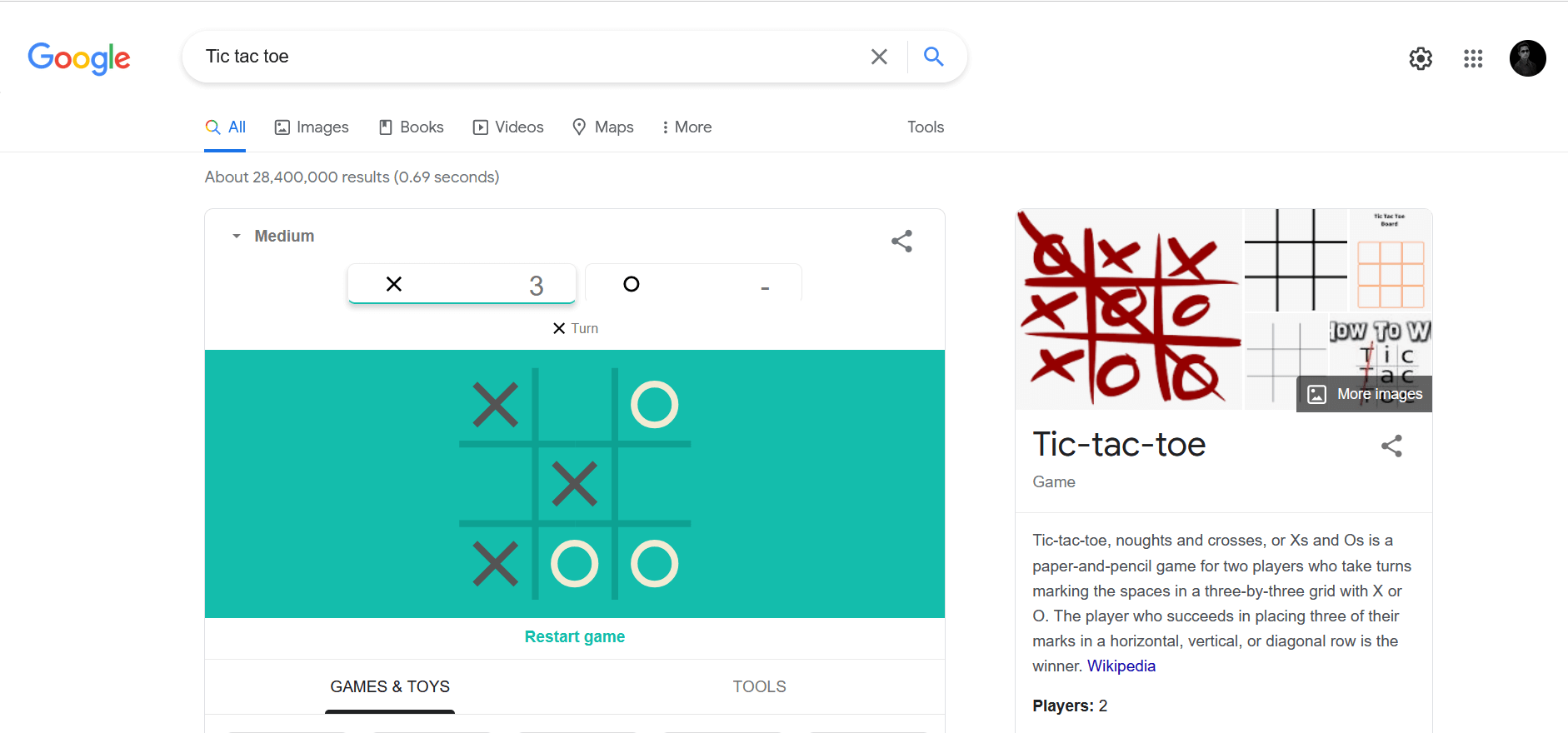The height and width of the screenshot is (733, 1568).
Task: Open the search Tools options
Action: pos(926,127)
